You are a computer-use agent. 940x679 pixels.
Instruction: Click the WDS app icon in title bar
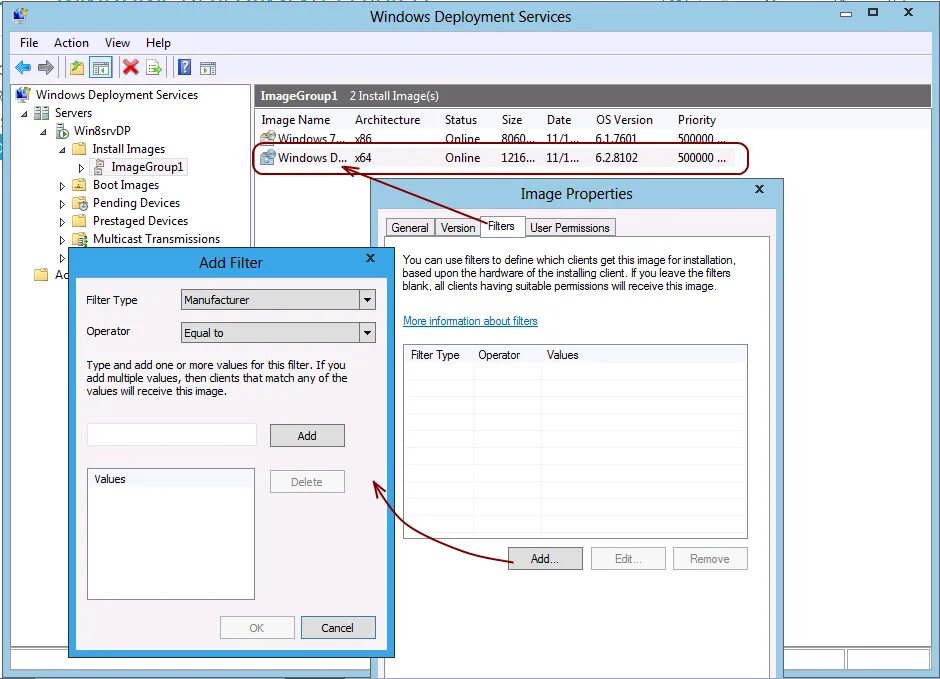20,14
